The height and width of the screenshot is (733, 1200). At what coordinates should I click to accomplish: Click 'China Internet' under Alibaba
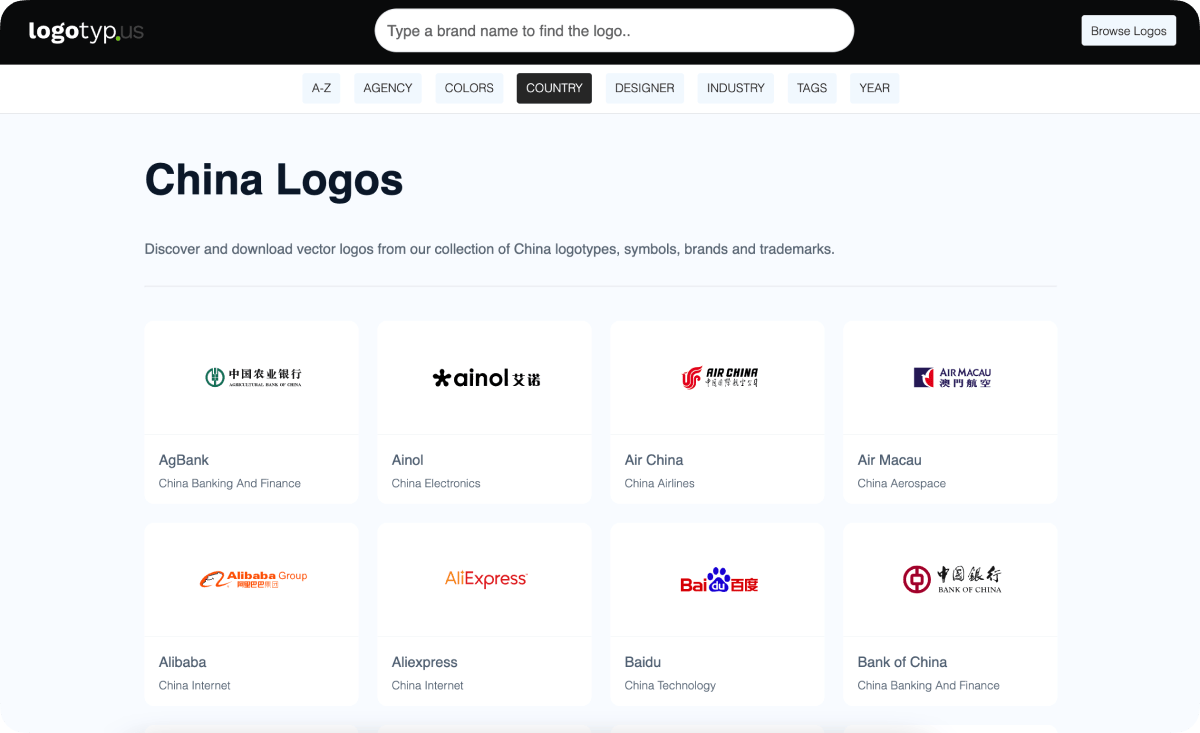(x=195, y=685)
